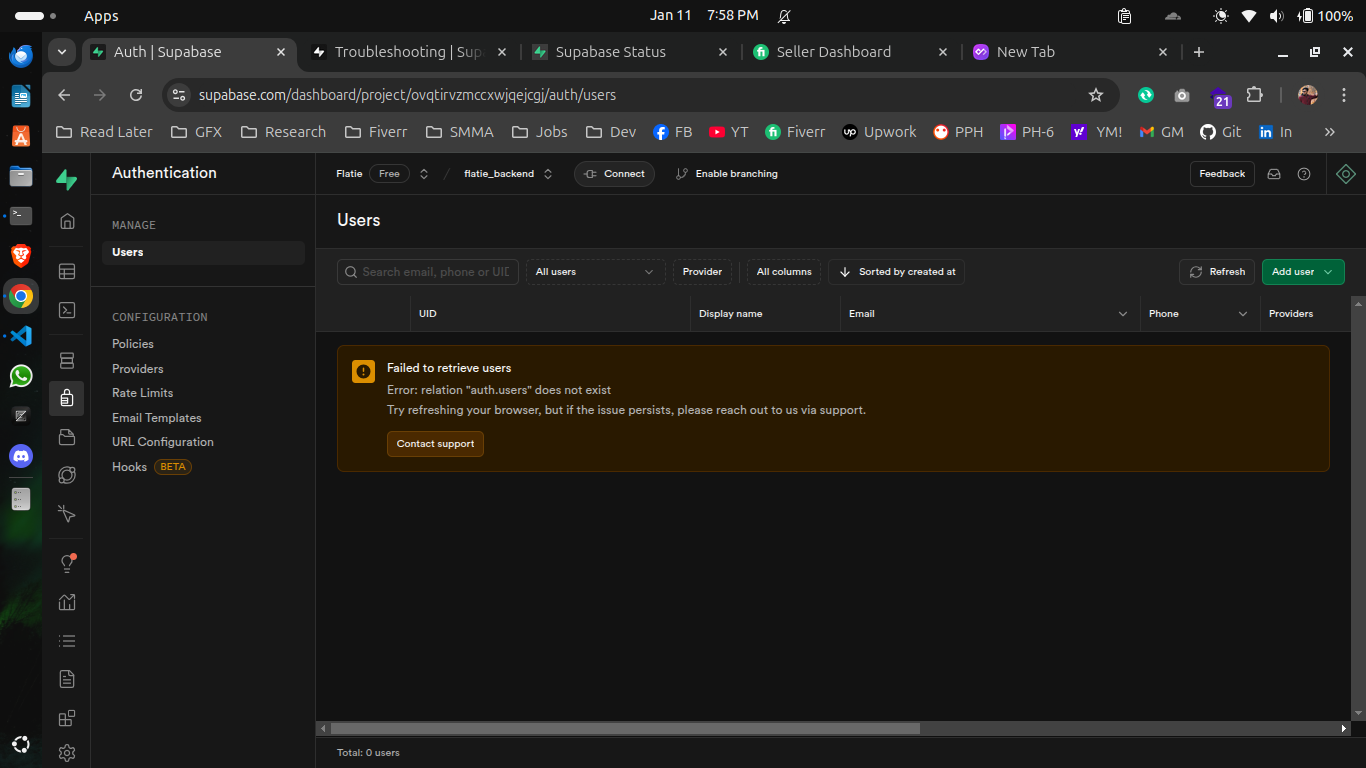Open the flatie_backend project switcher

coord(500,173)
